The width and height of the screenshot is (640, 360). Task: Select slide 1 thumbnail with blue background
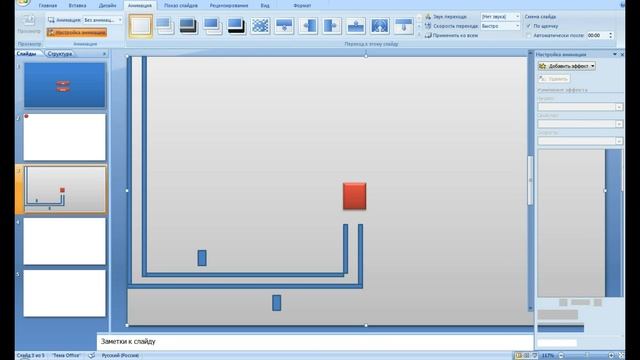pyautogui.click(x=64, y=85)
